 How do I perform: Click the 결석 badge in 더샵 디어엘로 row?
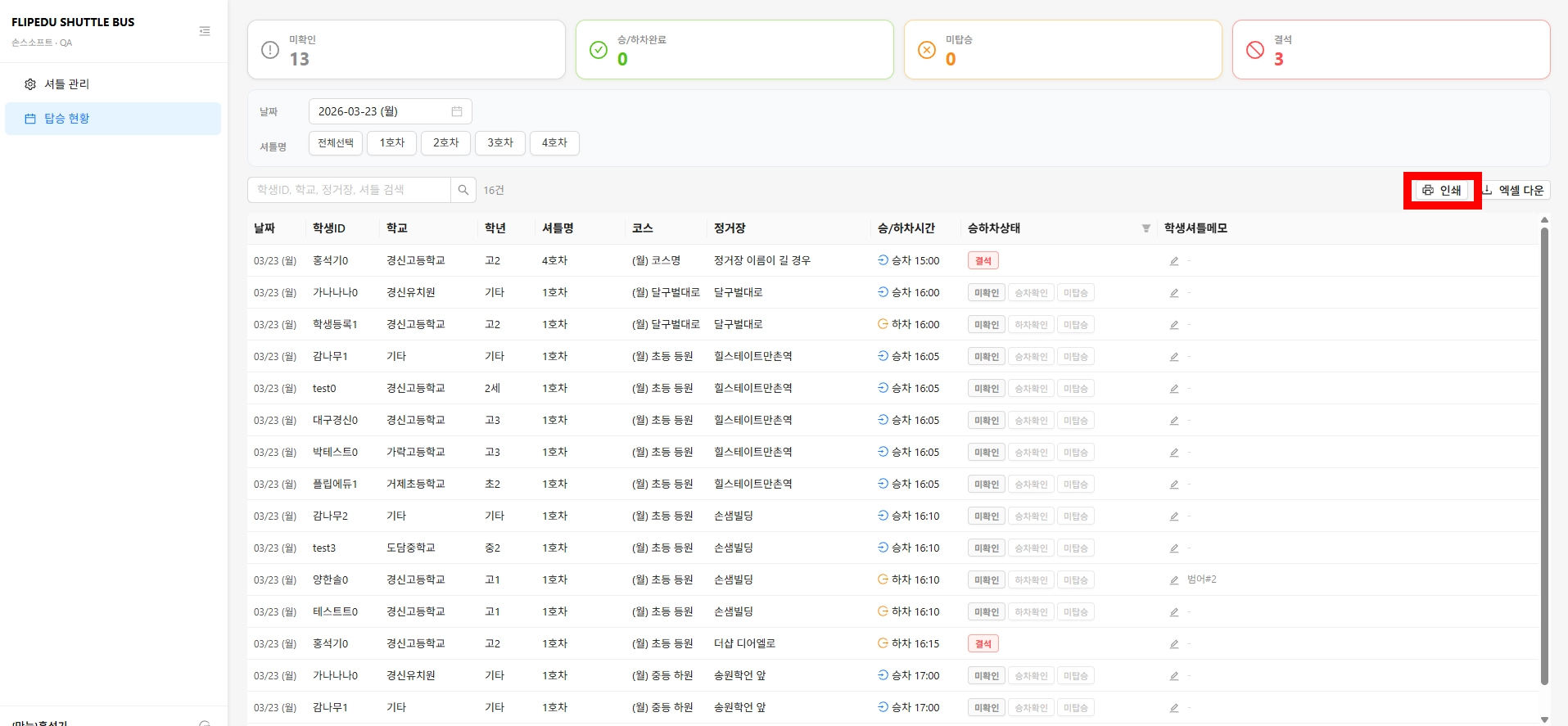983,644
